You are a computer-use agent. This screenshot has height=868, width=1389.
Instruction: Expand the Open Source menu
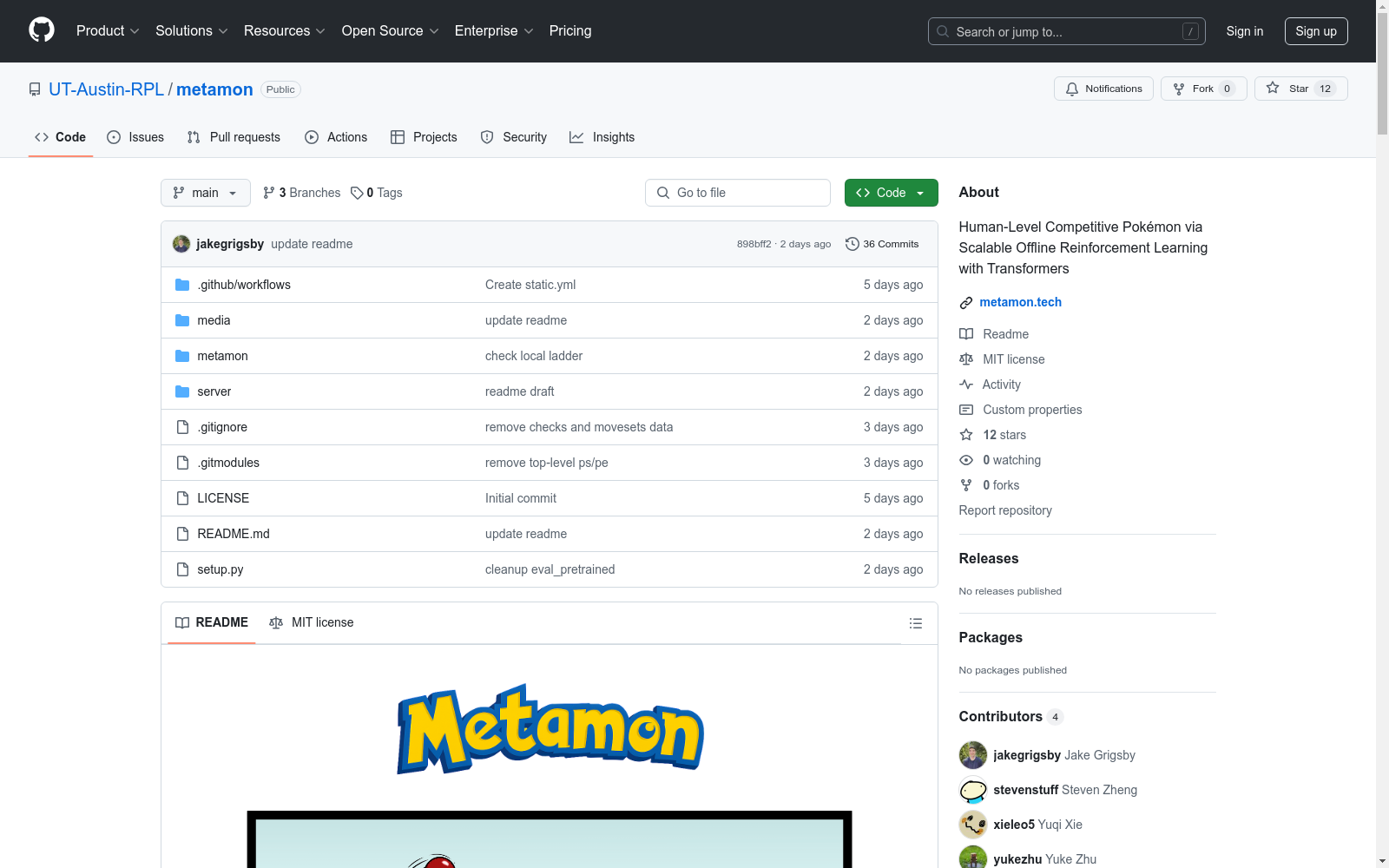coord(391,31)
